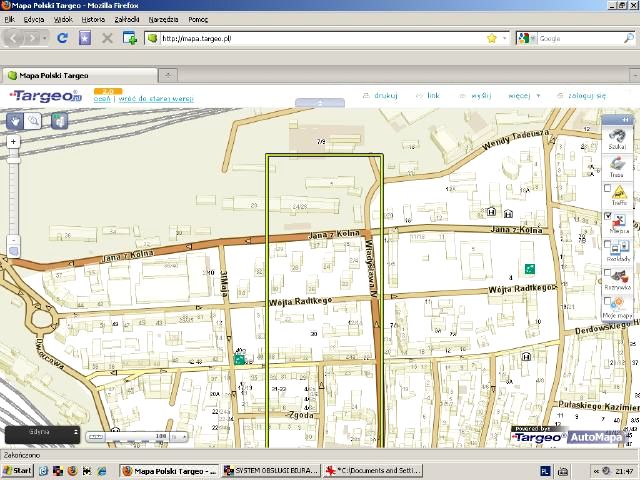Click the new tab toolbar icon
The height and width of the screenshot is (480, 640).
click(129, 38)
